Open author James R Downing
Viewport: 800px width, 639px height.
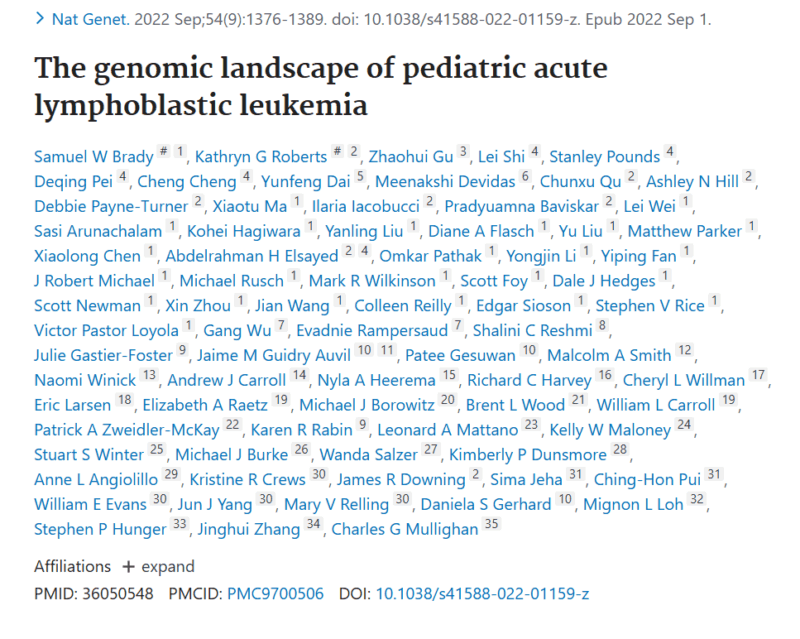(x=401, y=480)
